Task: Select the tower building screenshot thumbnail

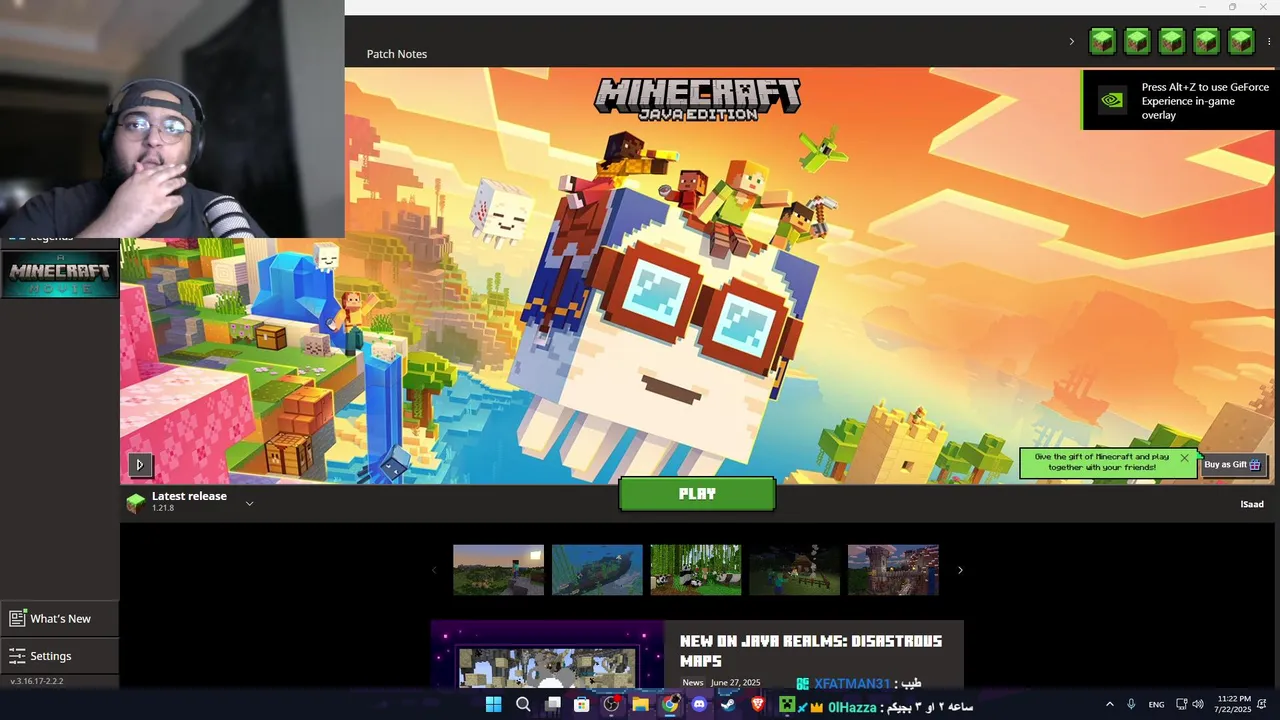Action: tap(893, 570)
